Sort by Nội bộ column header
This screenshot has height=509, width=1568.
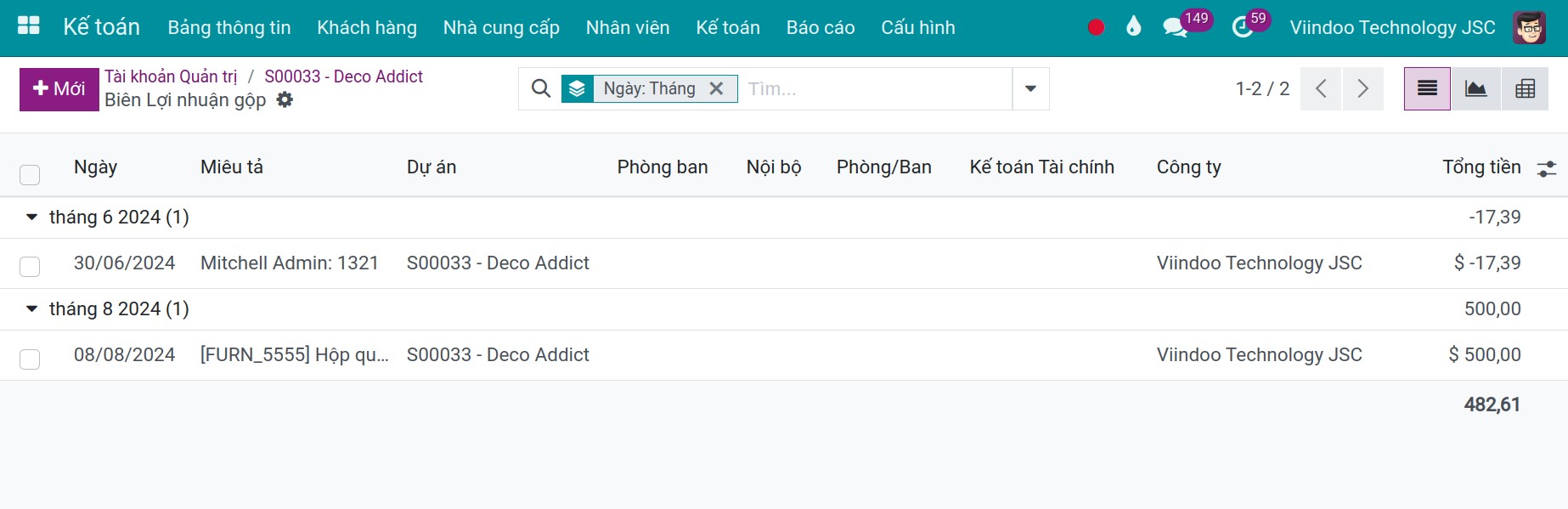pyautogui.click(x=774, y=167)
